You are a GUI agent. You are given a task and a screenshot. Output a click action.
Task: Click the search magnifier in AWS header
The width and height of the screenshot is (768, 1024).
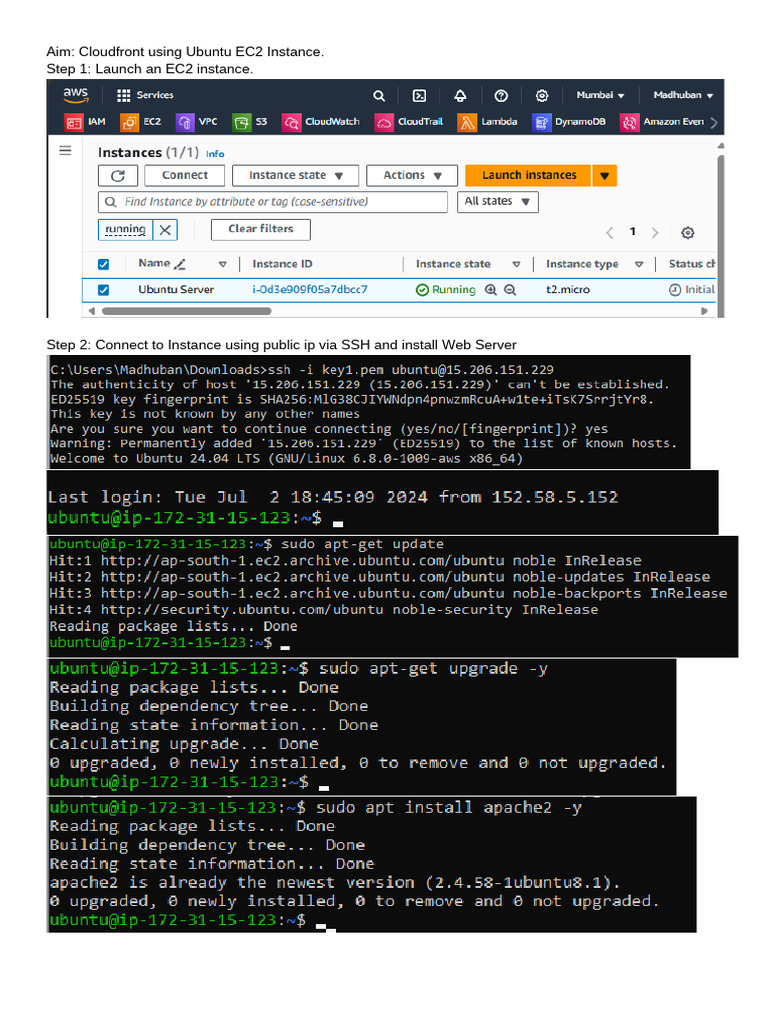click(379, 96)
